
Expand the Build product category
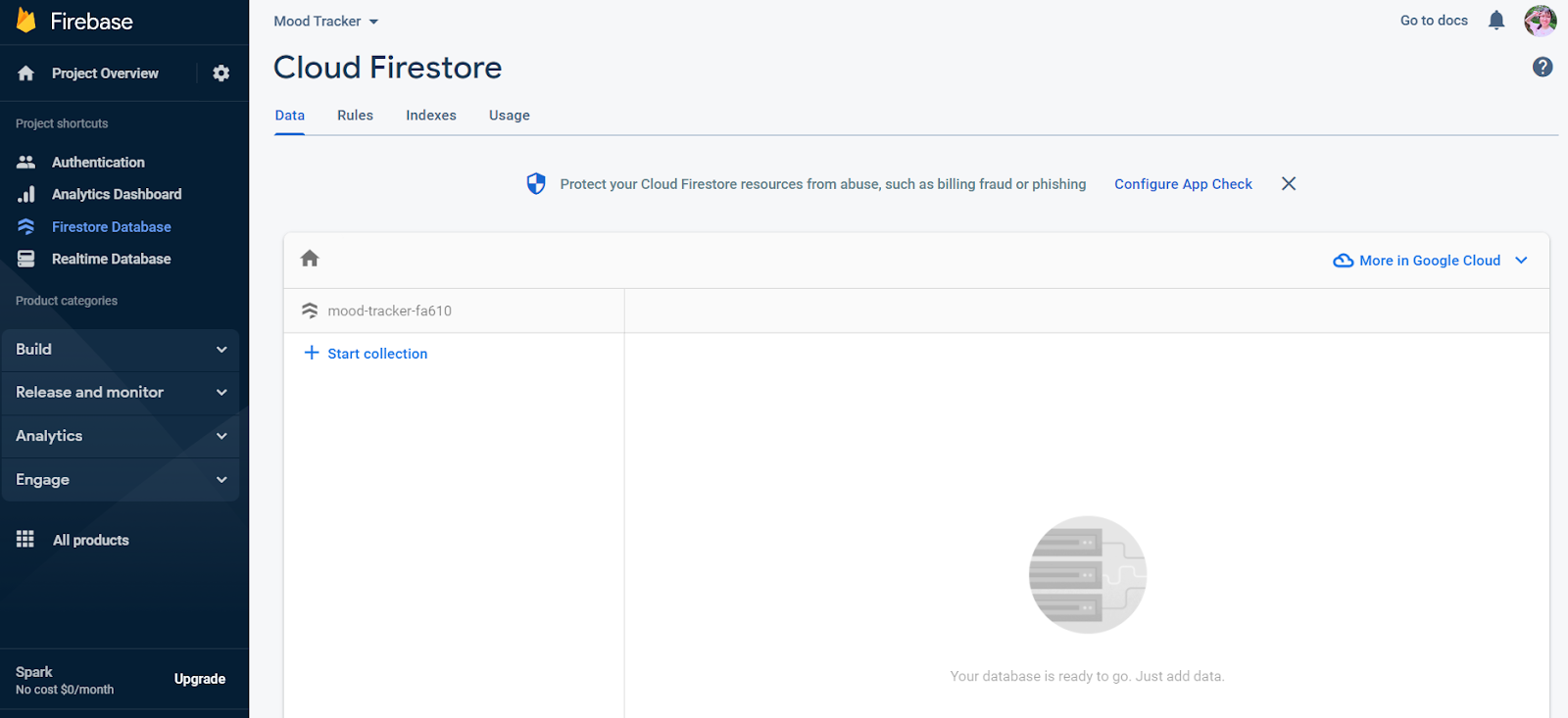120,350
